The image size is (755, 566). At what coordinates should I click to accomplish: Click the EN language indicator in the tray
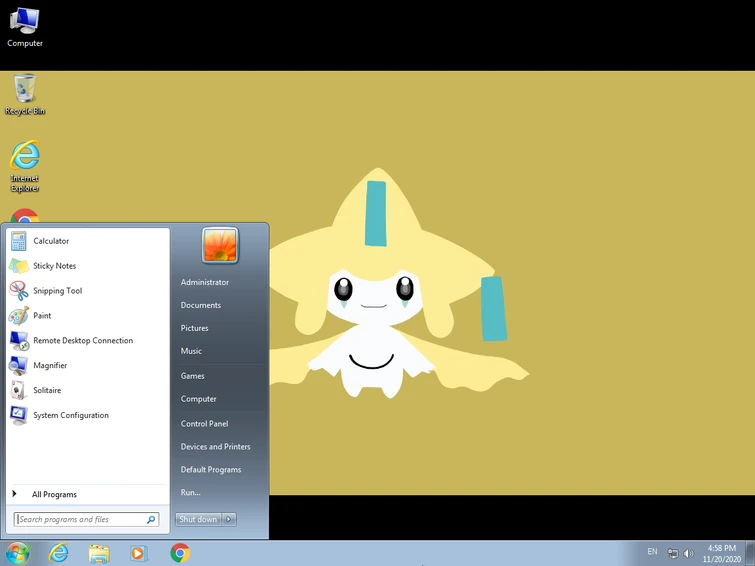[x=652, y=552]
